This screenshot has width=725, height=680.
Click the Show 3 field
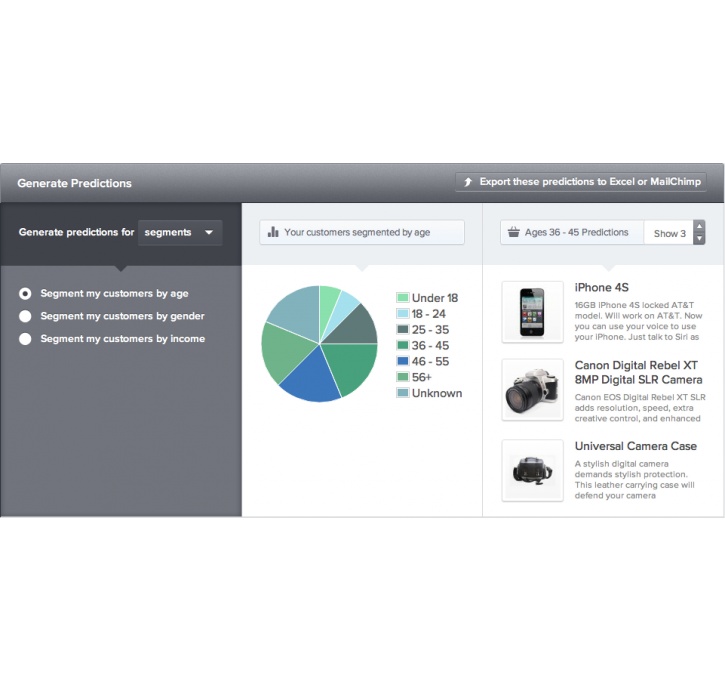click(669, 233)
